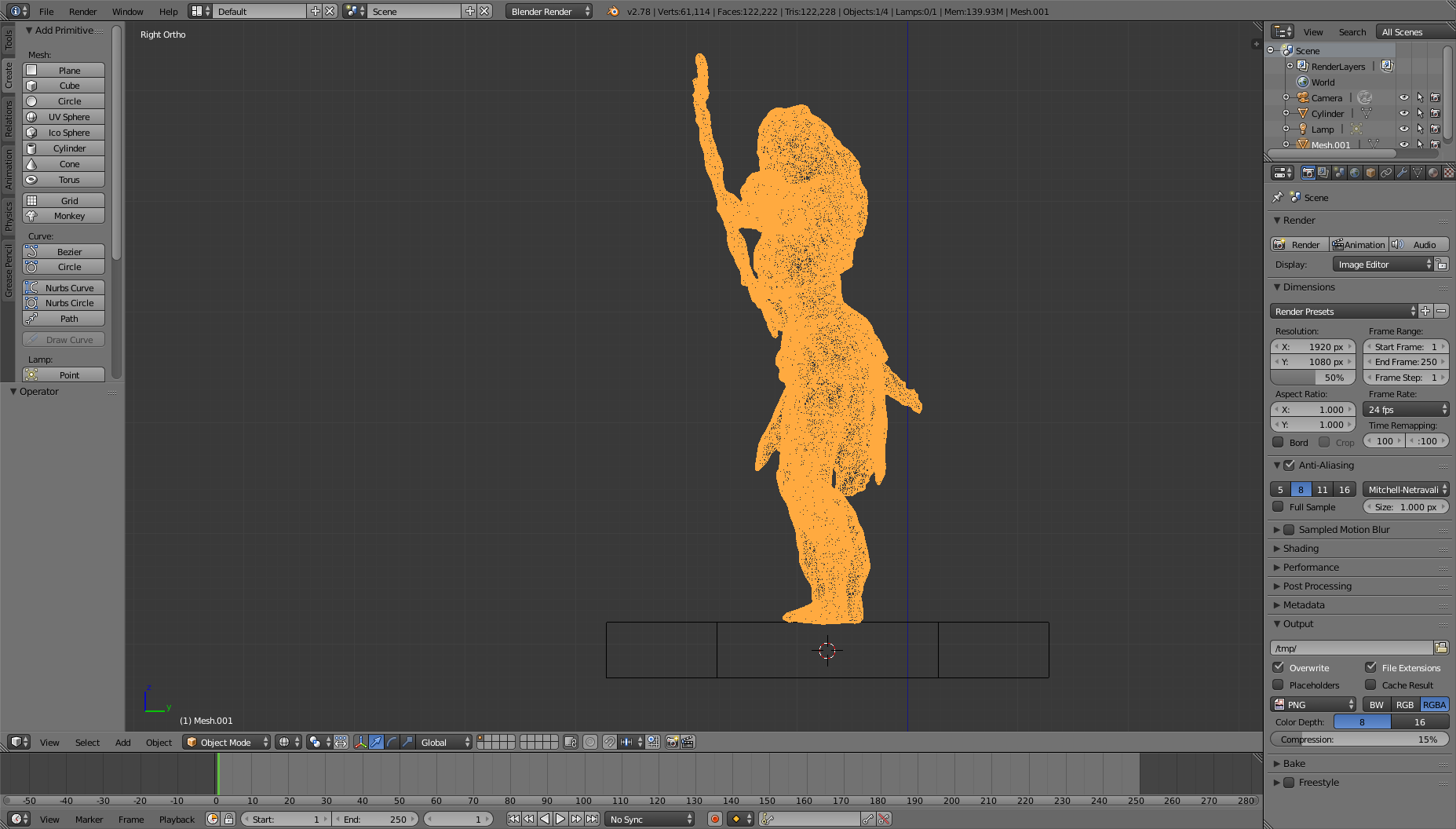Toggle snap magnet icon in 3D header
This screenshot has width=1456, height=829.
(610, 742)
